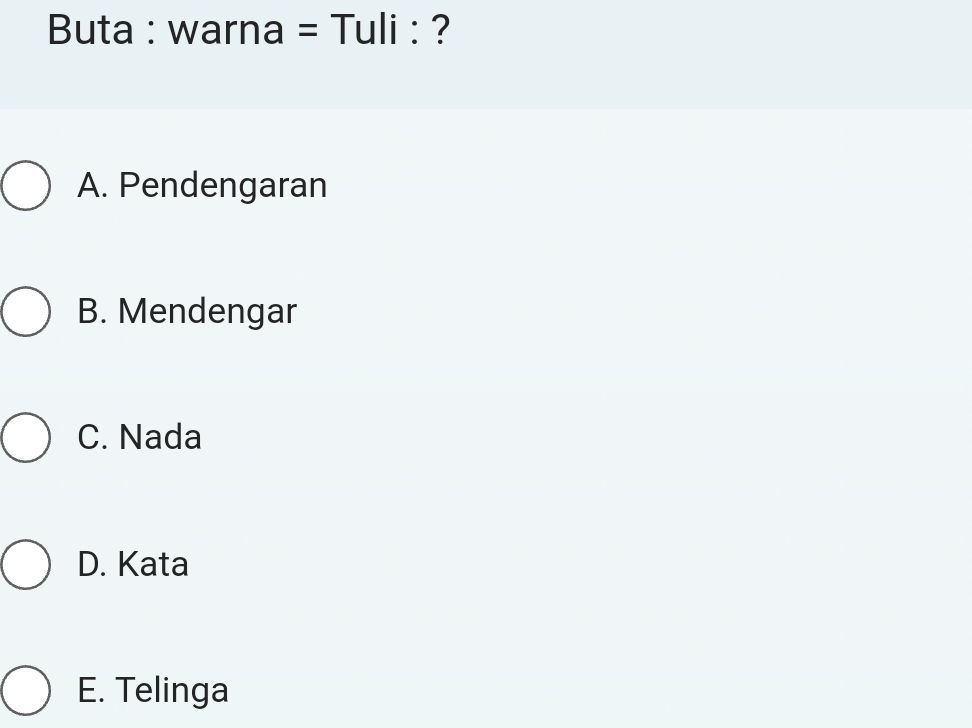Screen dimensions: 972x728
Task: Click the text label Kata
Action: (153, 564)
